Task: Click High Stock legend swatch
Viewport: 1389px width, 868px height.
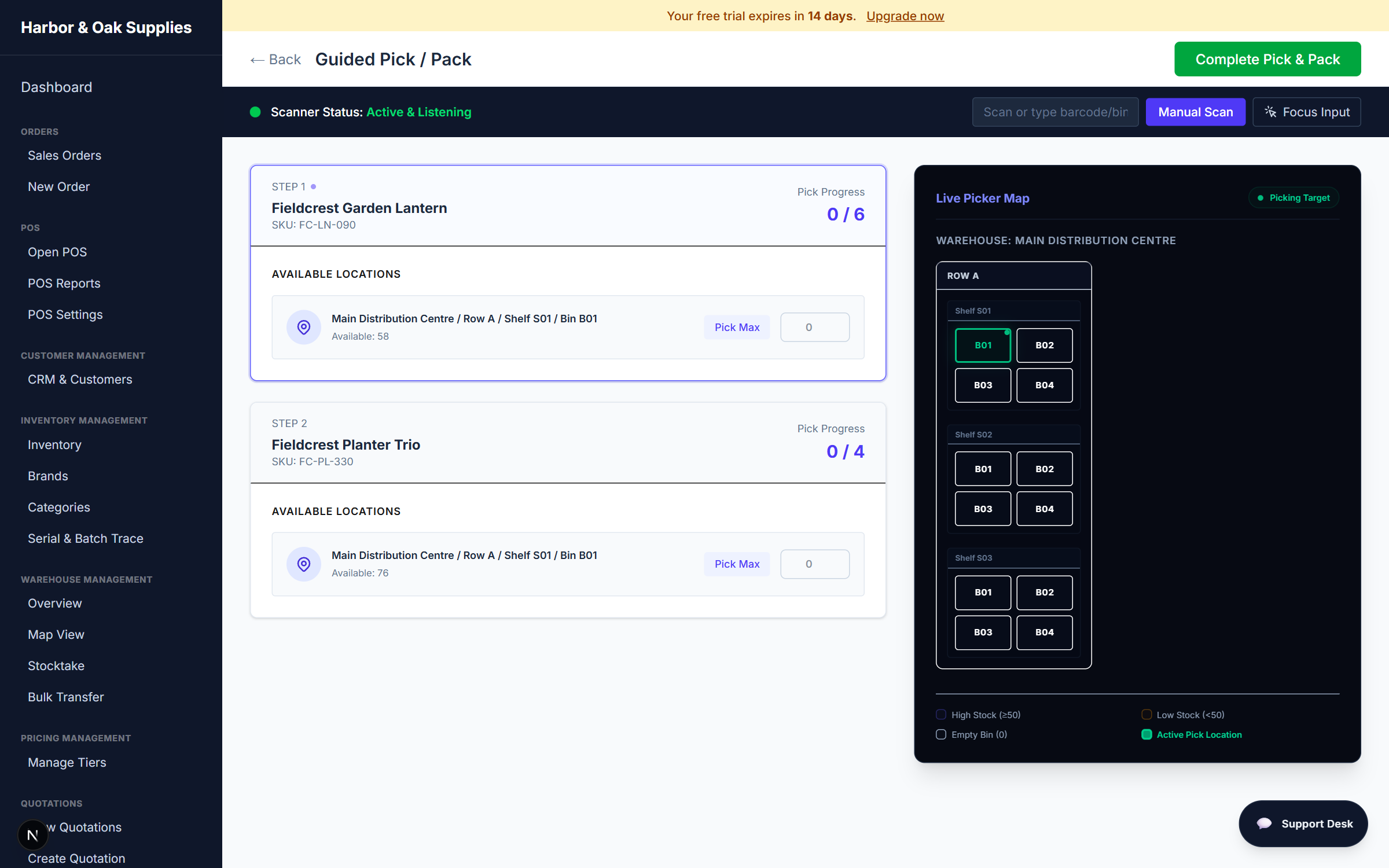Action: tap(941, 715)
